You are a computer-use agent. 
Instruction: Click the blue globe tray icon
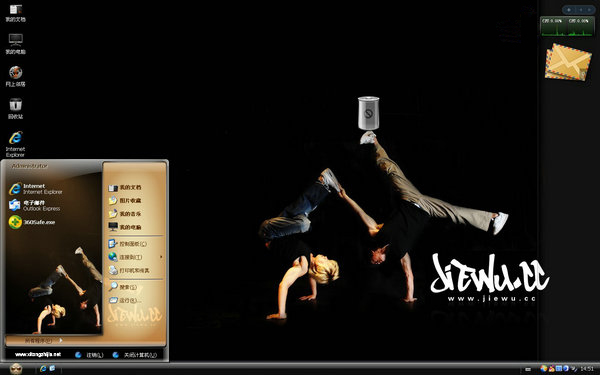coord(566,368)
